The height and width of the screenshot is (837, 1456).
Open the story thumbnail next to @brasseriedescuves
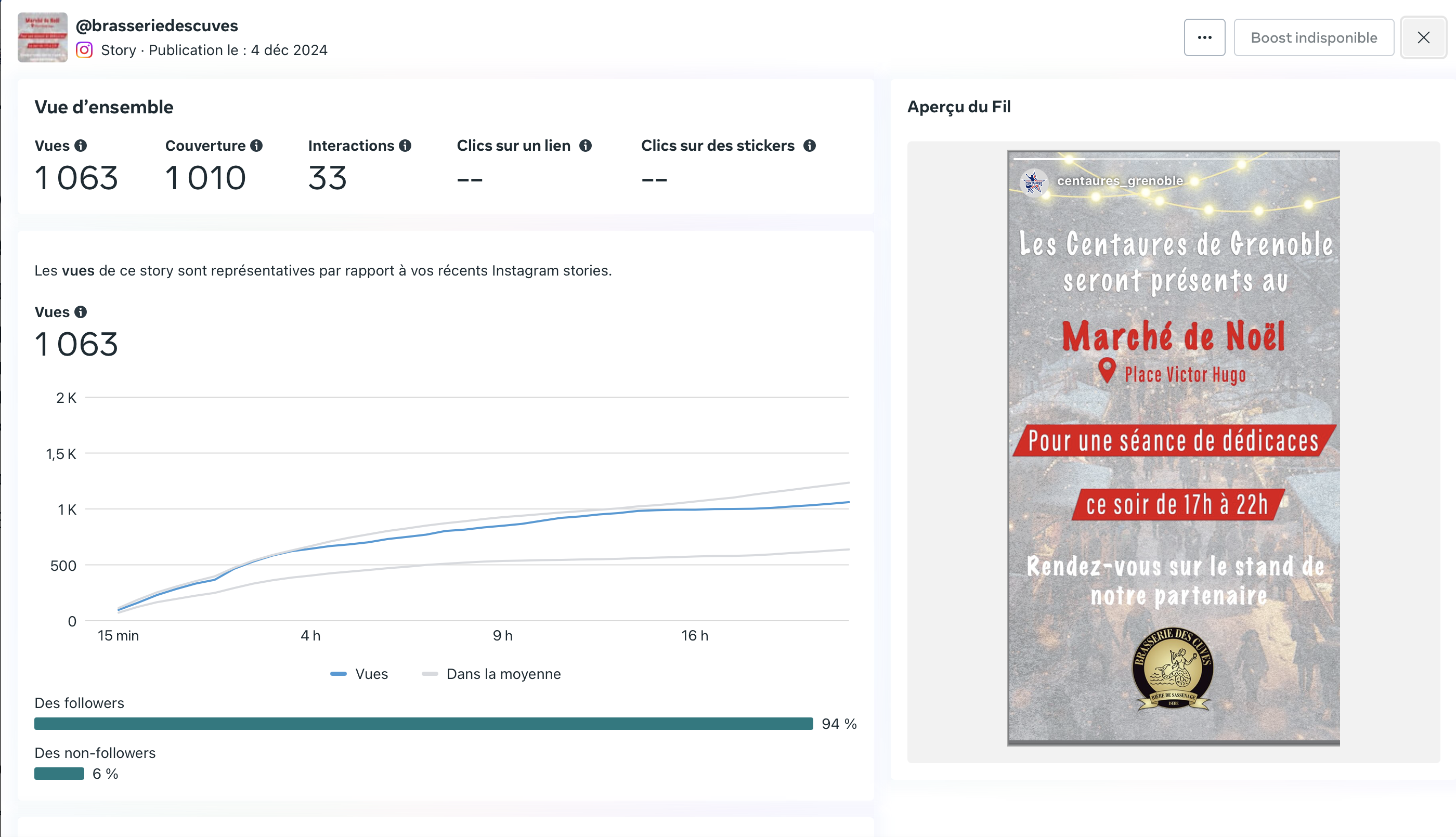point(43,37)
